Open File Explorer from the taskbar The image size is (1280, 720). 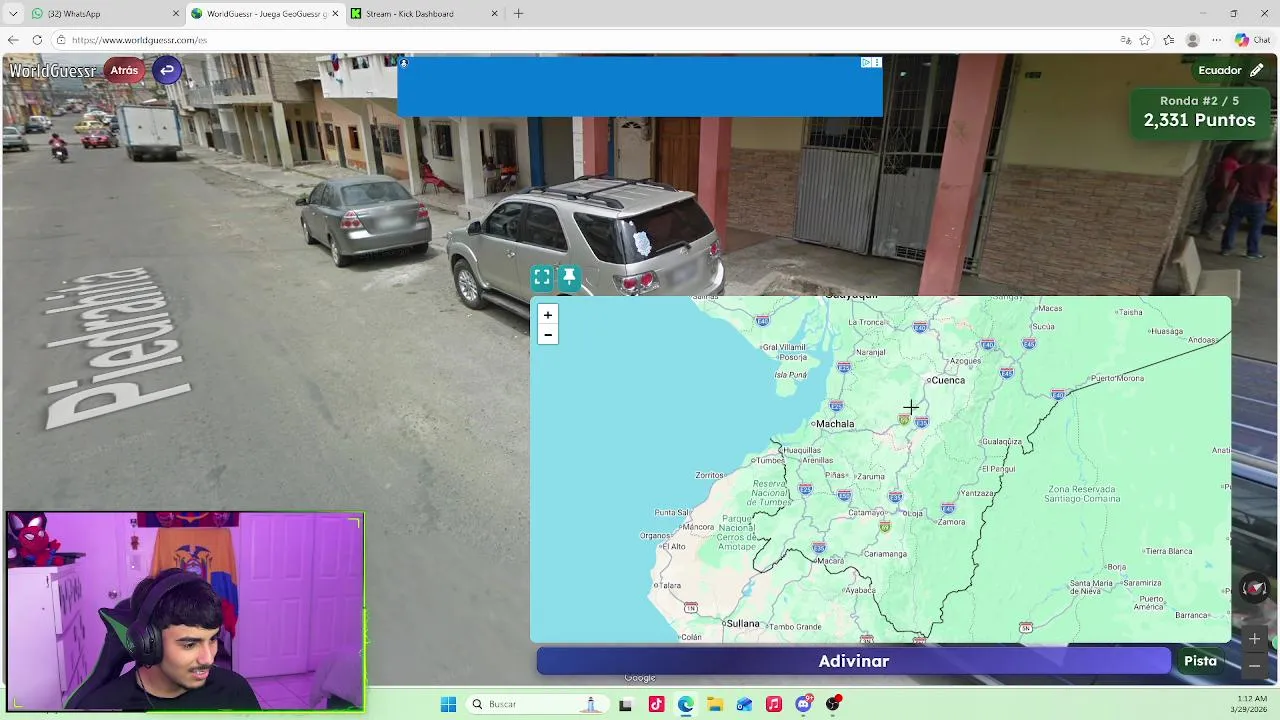(715, 704)
